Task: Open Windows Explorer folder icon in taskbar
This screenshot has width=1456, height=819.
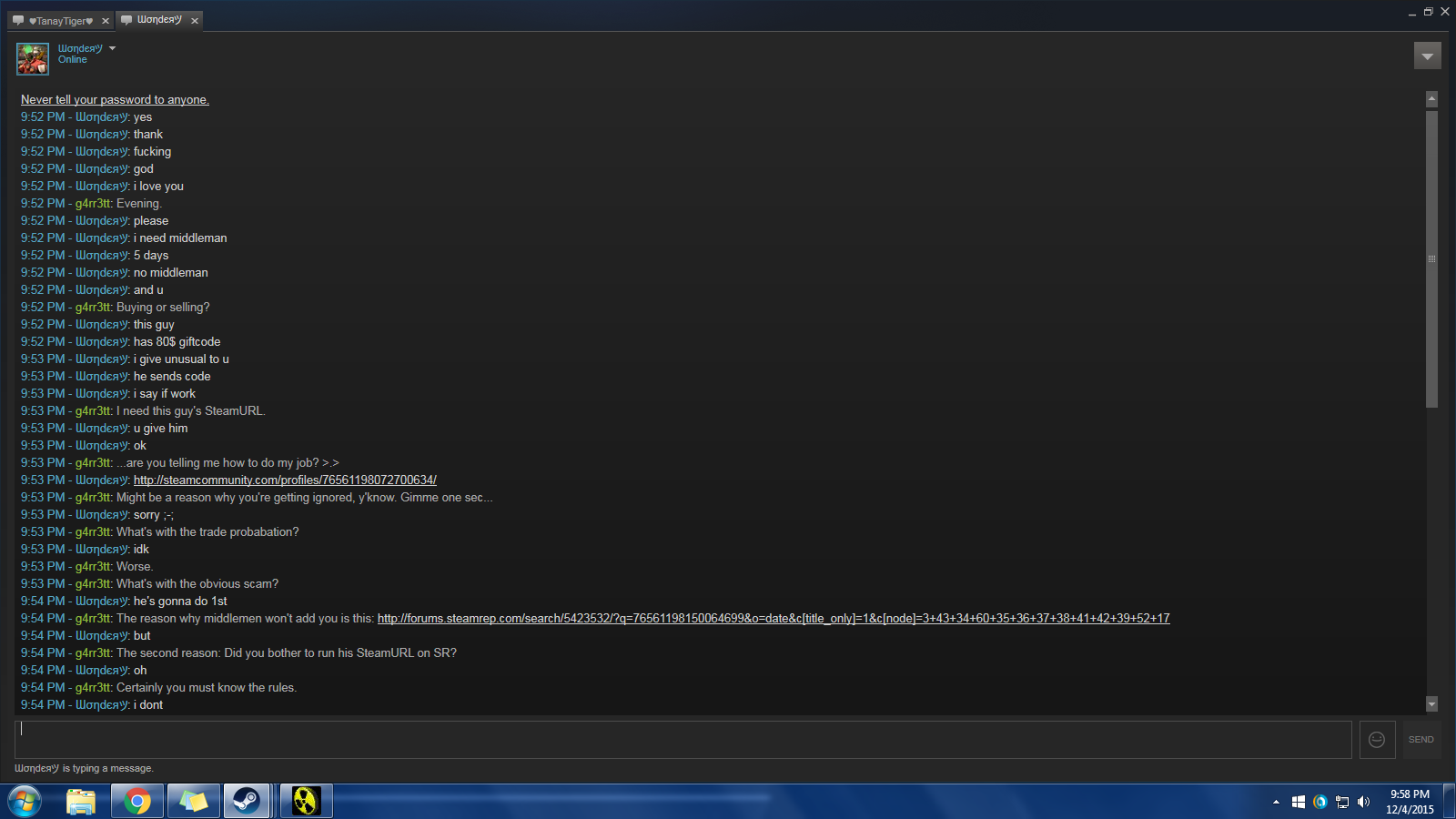Action: click(x=81, y=801)
